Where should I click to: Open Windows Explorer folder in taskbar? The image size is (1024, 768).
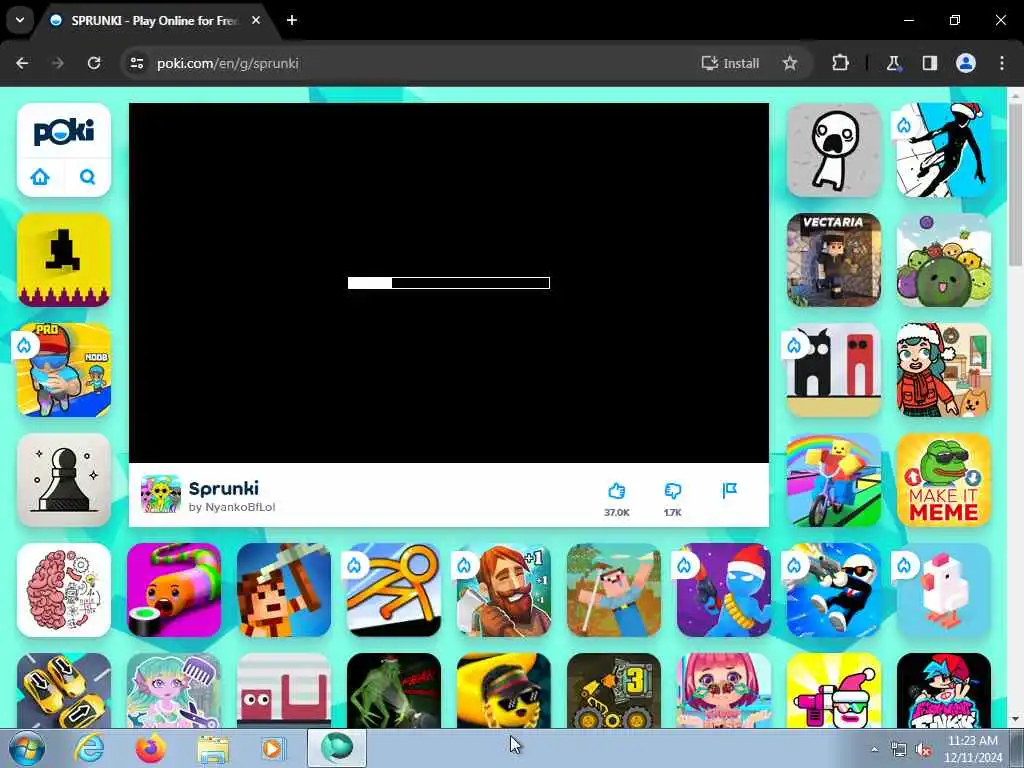click(213, 748)
